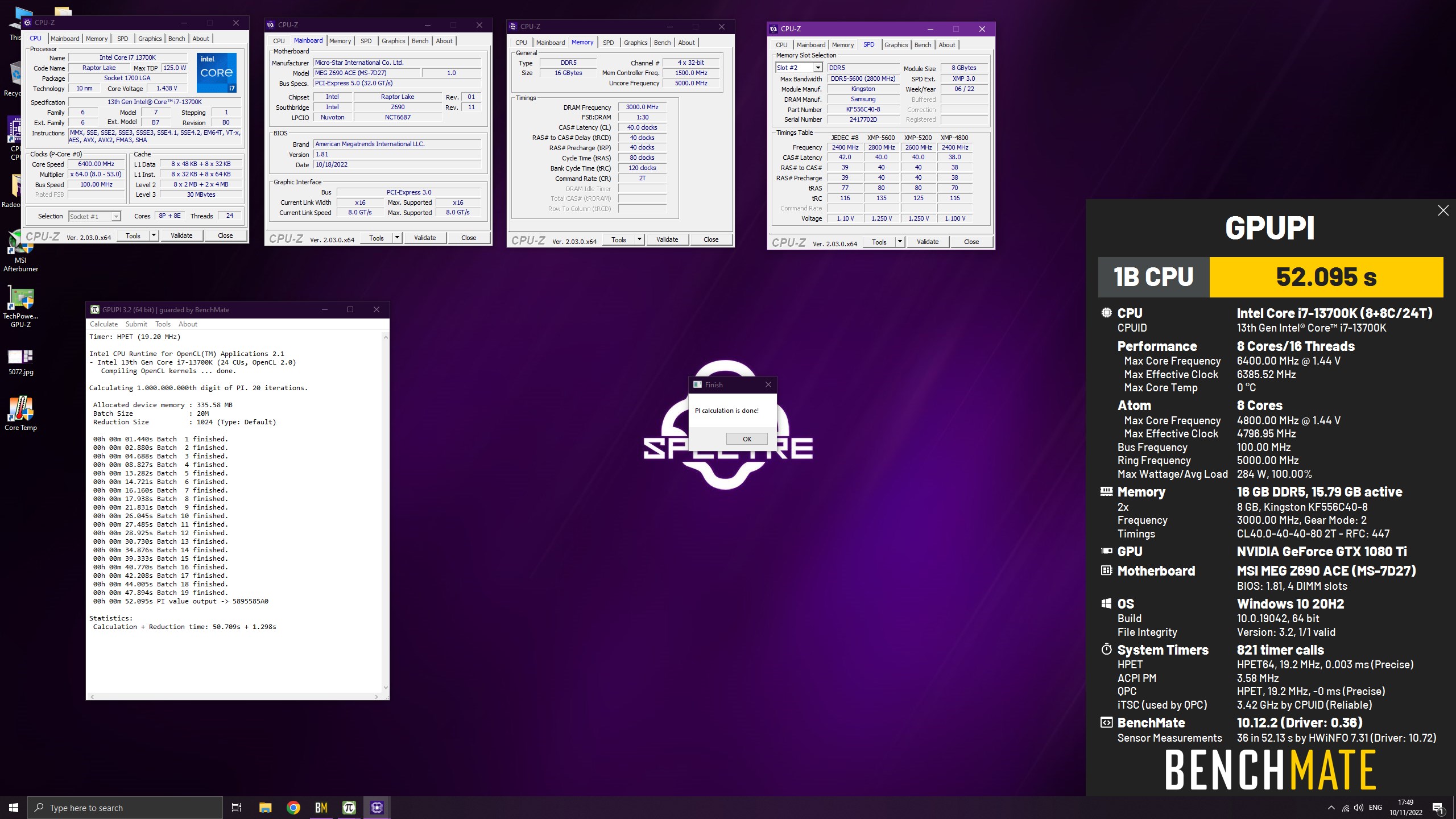
Task: Open TechPowerUp GPU-Z desktop icon
Action: [x=20, y=308]
